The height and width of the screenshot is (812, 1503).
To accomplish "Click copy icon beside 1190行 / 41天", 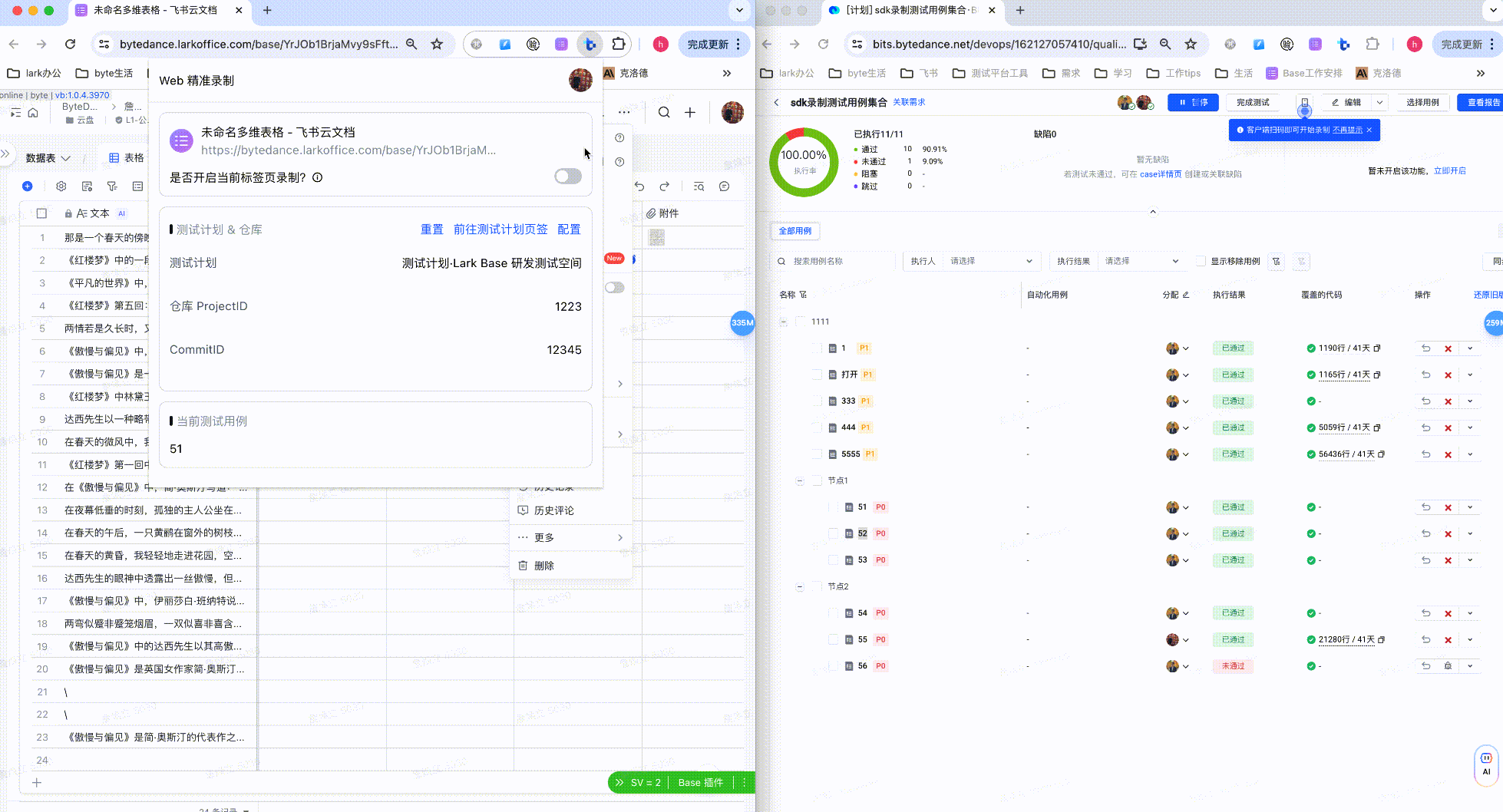I will point(1377,348).
